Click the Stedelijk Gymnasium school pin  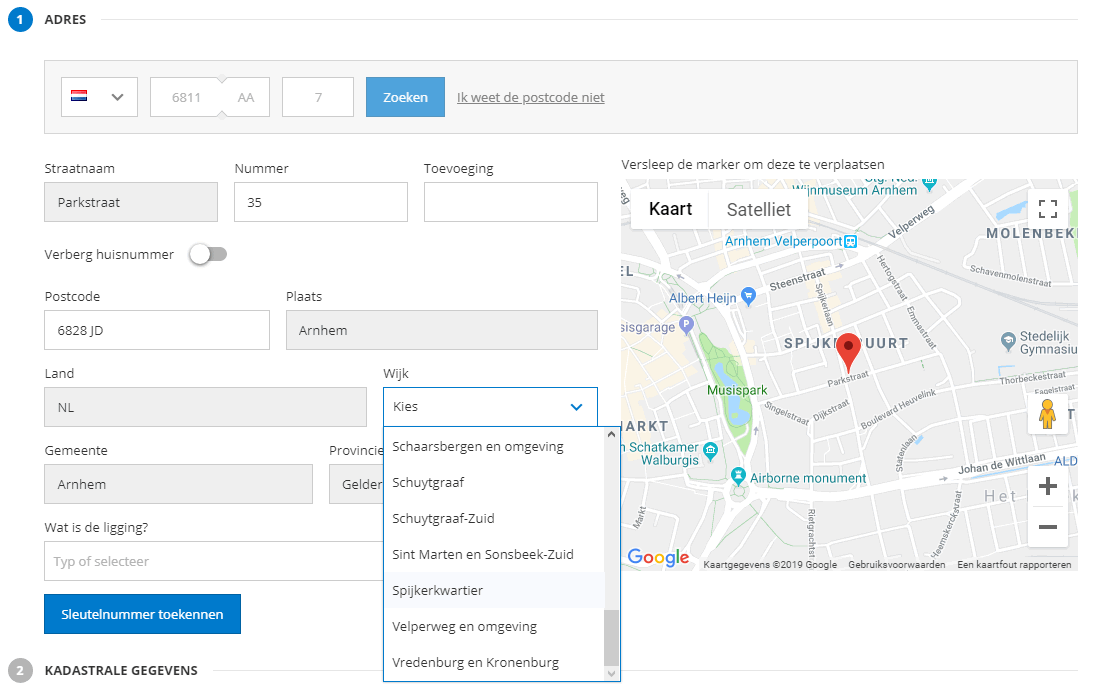pyautogui.click(x=1008, y=341)
